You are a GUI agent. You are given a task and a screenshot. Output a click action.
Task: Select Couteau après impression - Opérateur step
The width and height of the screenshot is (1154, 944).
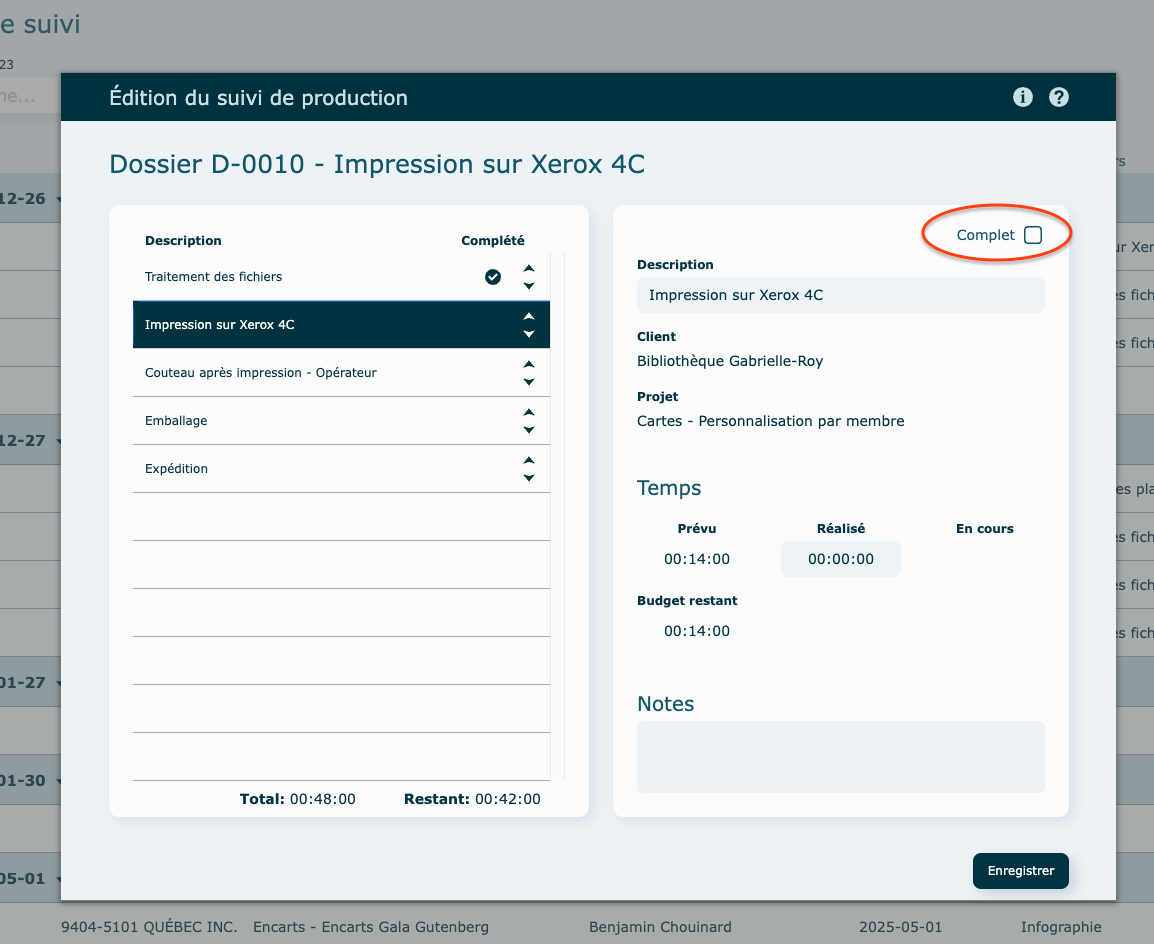(260, 373)
